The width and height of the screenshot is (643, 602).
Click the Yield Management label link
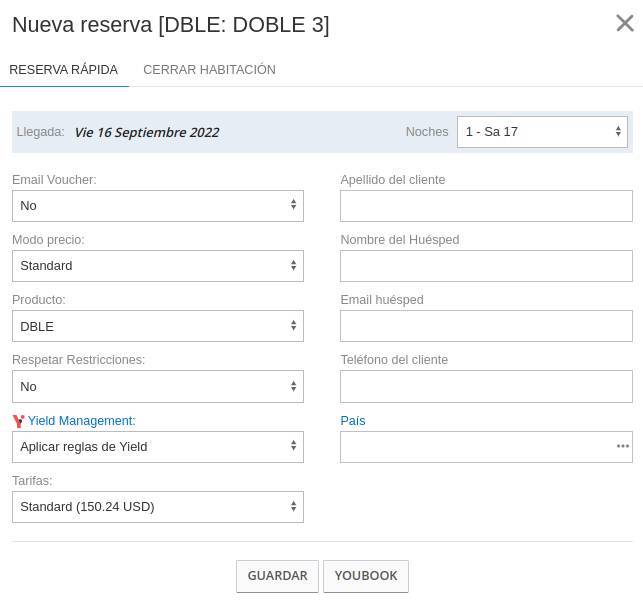pos(81,421)
